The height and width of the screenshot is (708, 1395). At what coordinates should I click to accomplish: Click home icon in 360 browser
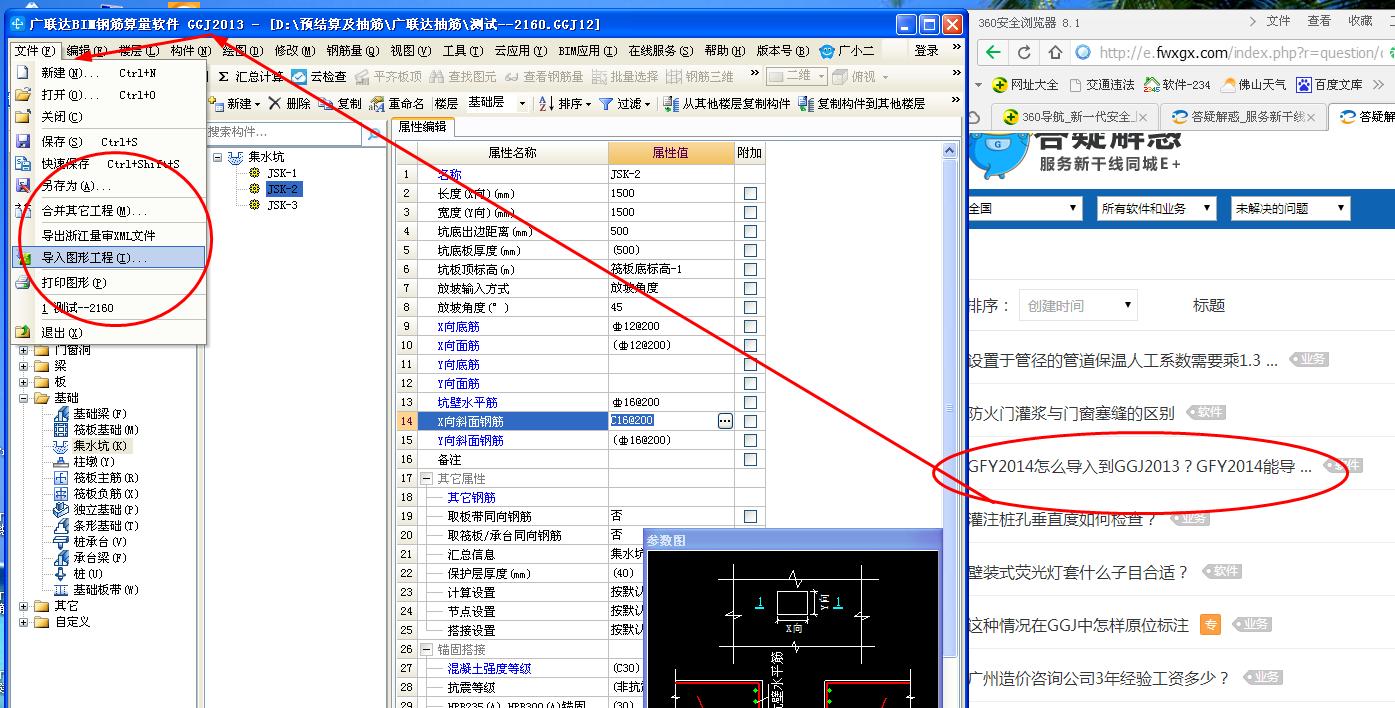pyautogui.click(x=1055, y=52)
